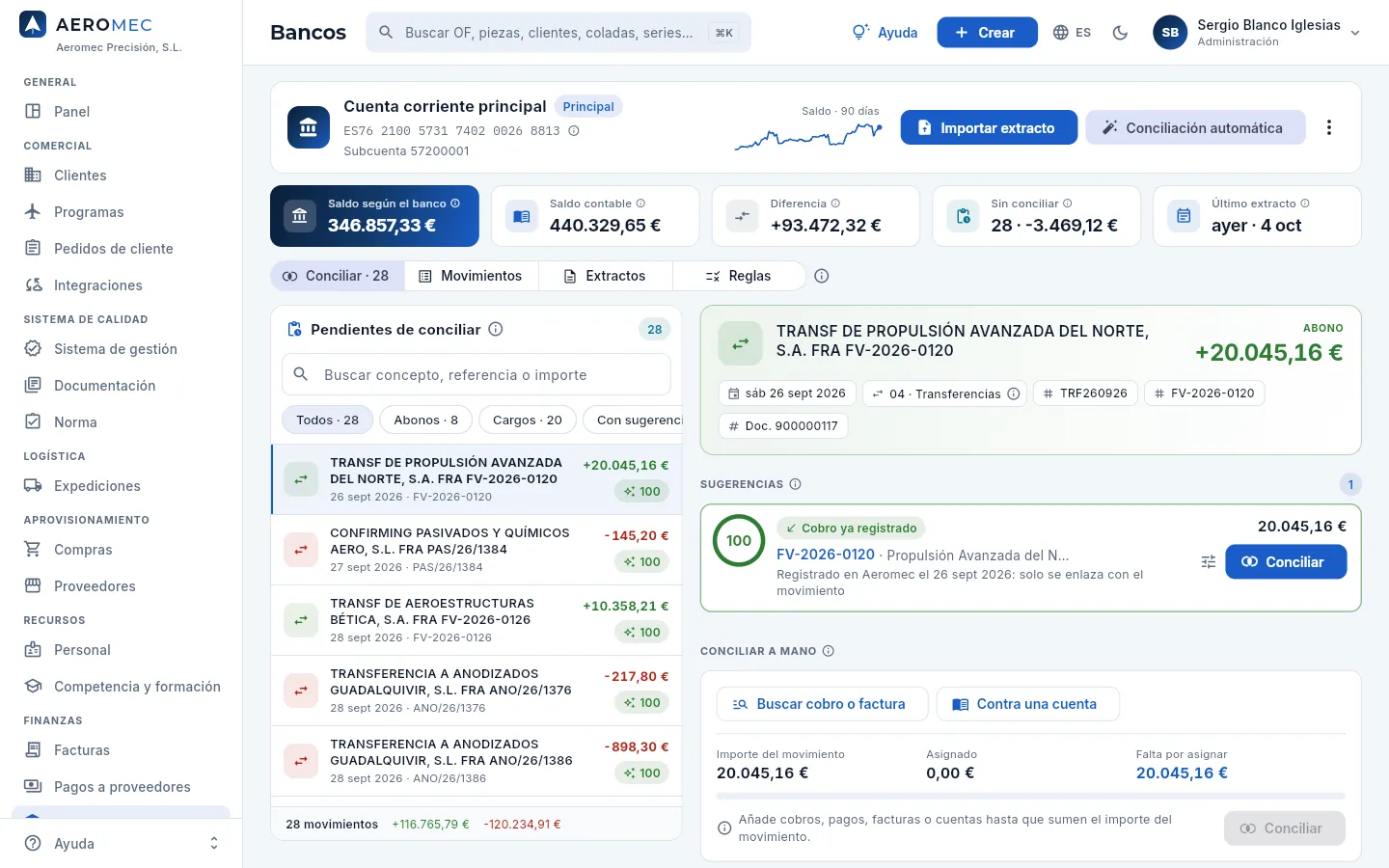1389x868 pixels.
Task: Switch to Reglas tab
Action: 739,276
